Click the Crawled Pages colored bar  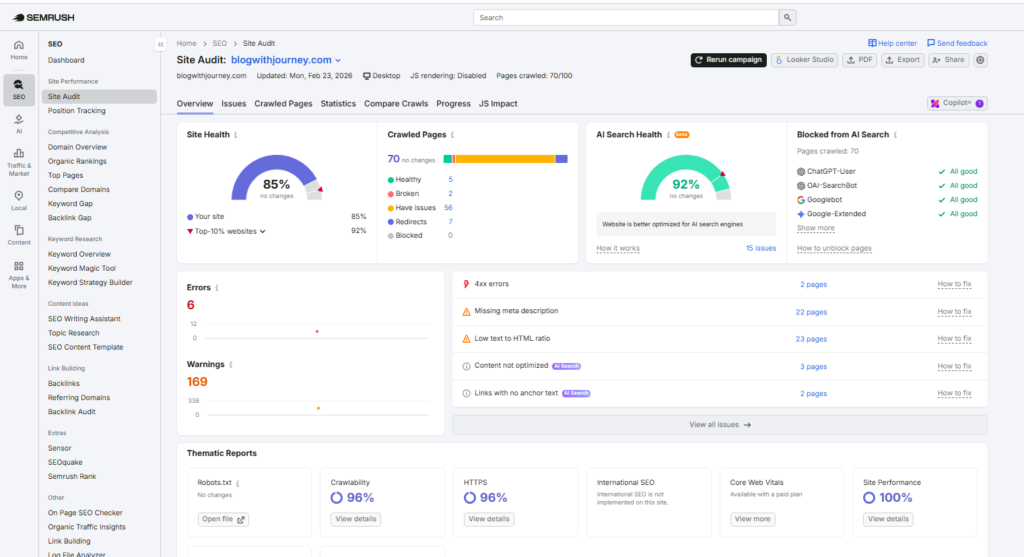tap(505, 159)
